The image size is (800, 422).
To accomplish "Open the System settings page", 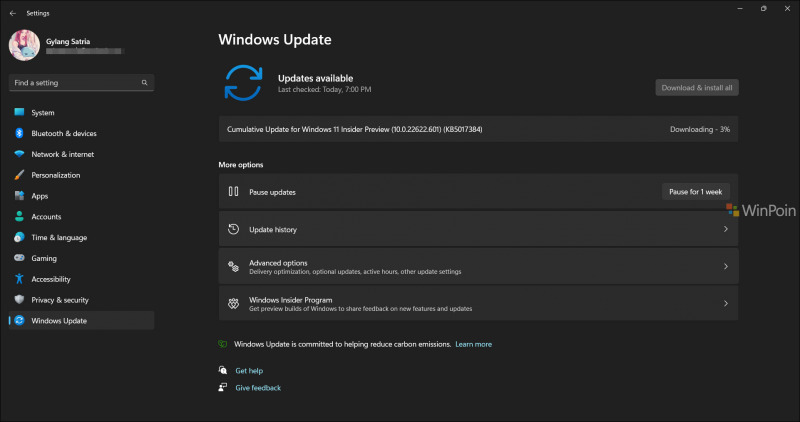I will 81,113.
